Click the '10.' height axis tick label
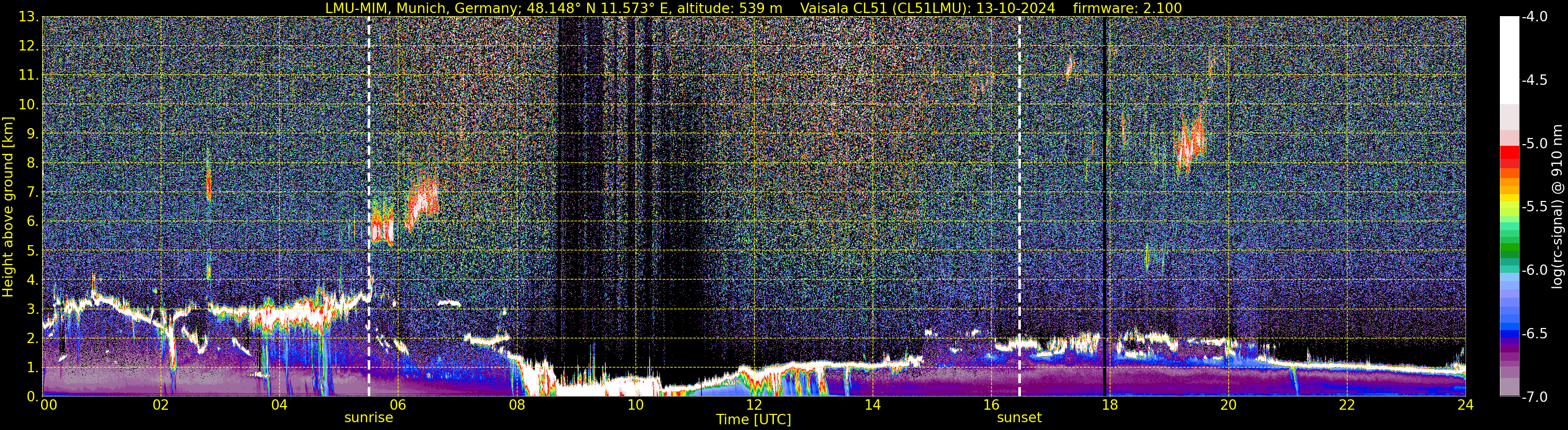This screenshot has width=1568, height=430. pos(29,105)
